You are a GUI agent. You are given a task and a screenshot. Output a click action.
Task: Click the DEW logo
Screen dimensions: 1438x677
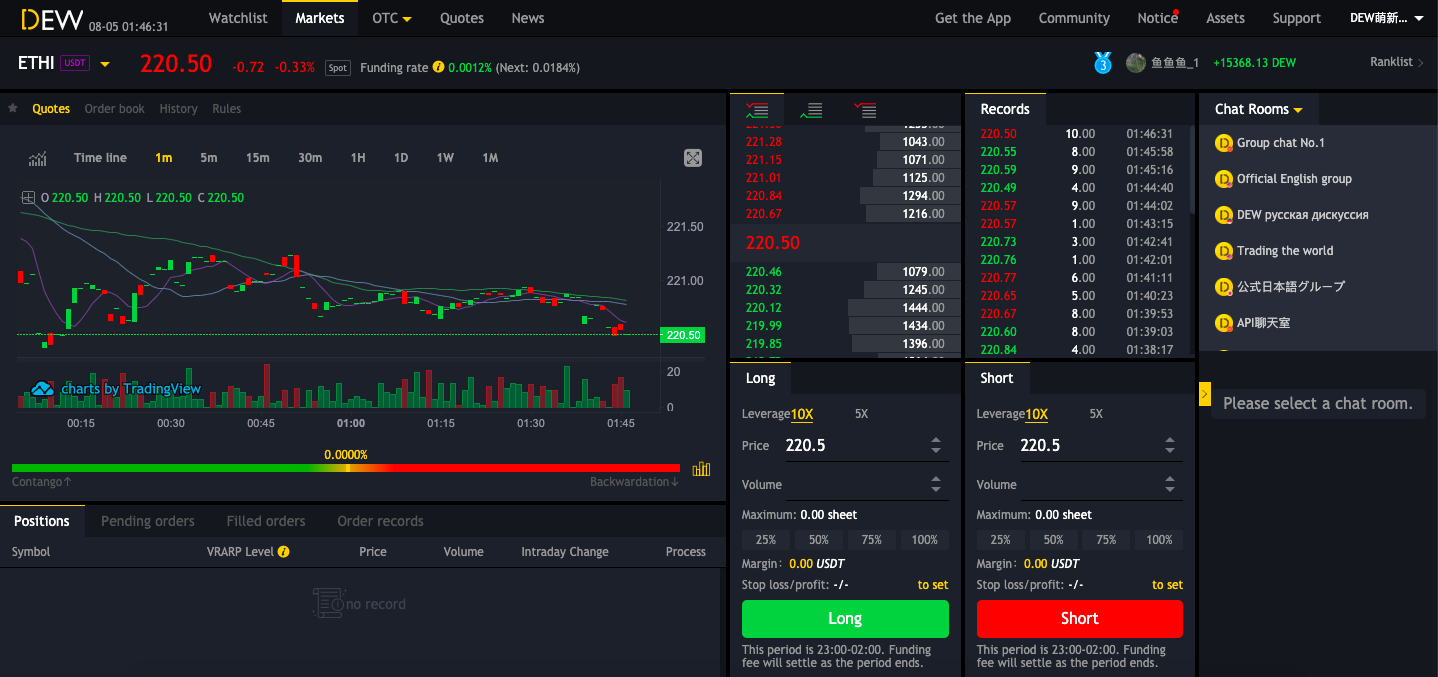pos(51,19)
